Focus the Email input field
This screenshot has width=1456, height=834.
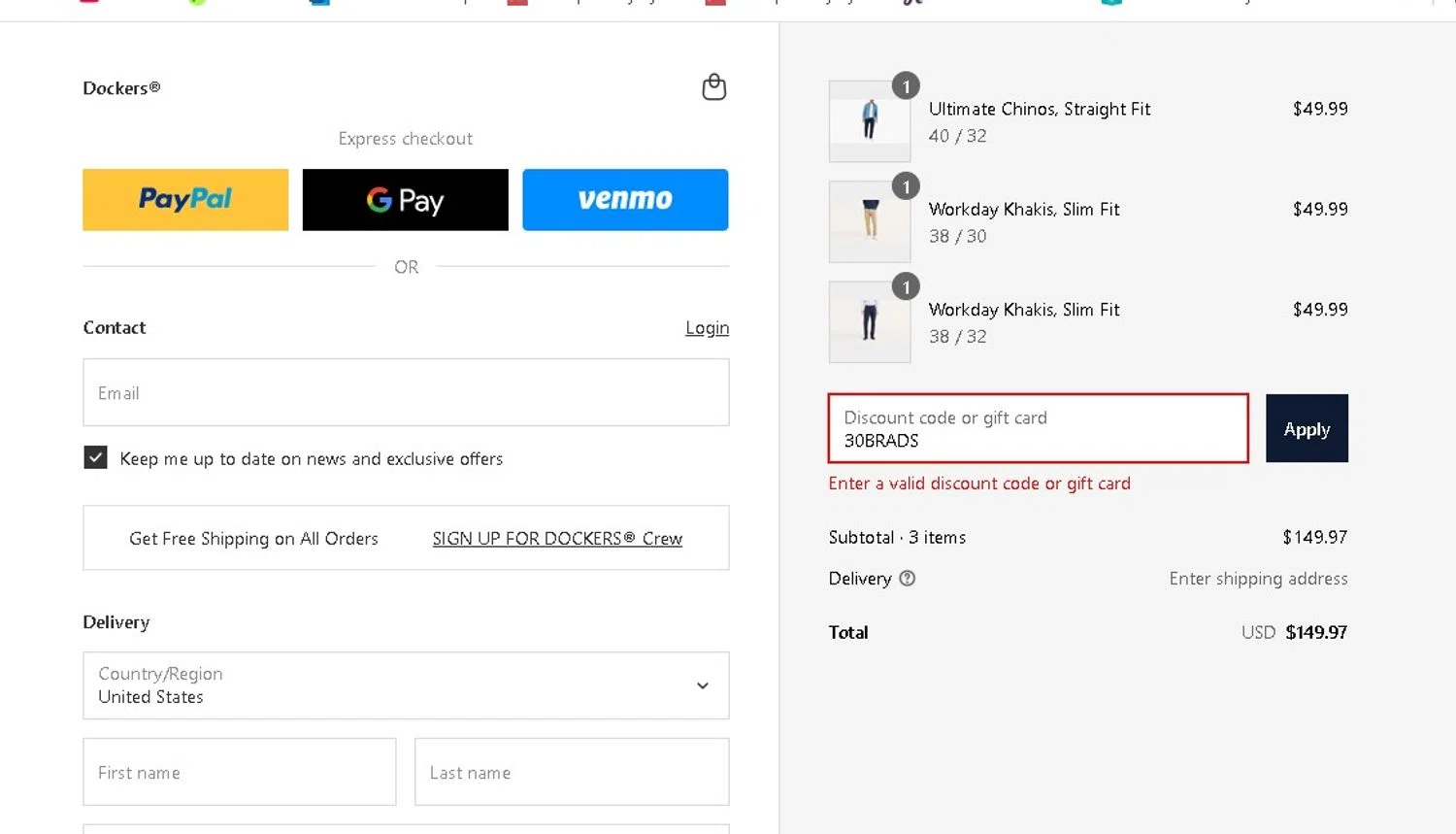tap(406, 392)
